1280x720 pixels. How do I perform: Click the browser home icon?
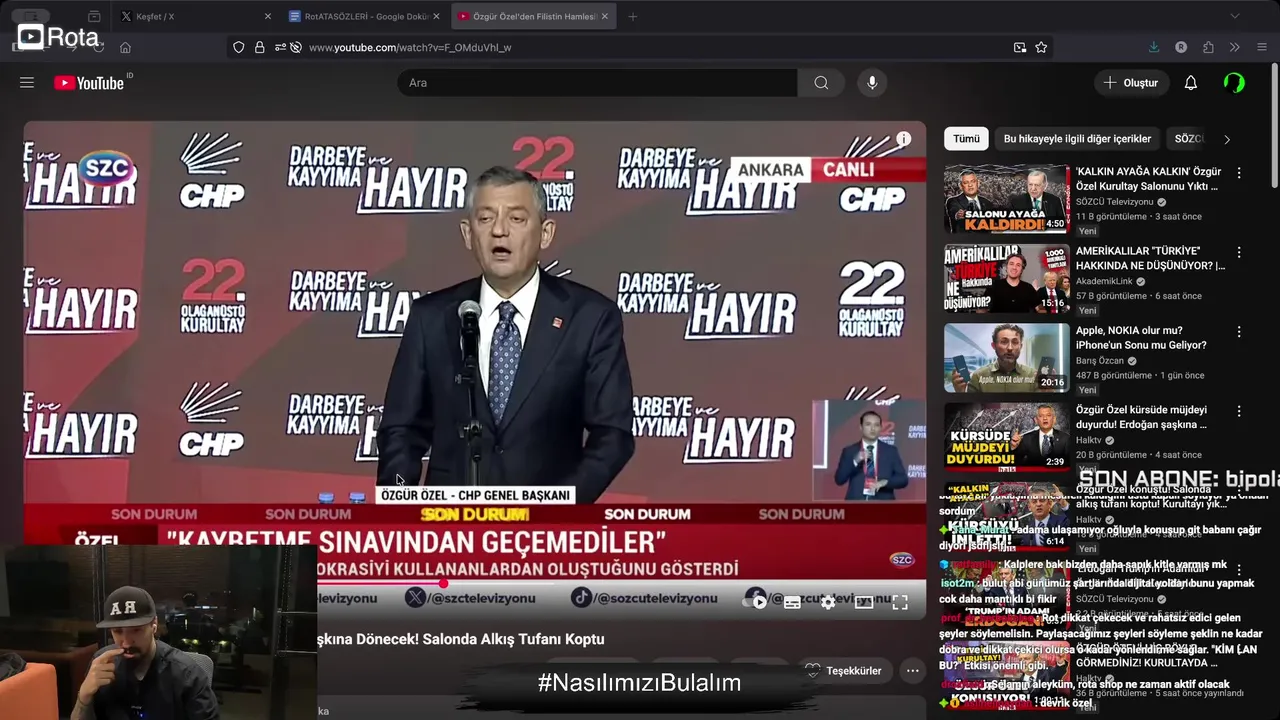(x=125, y=47)
